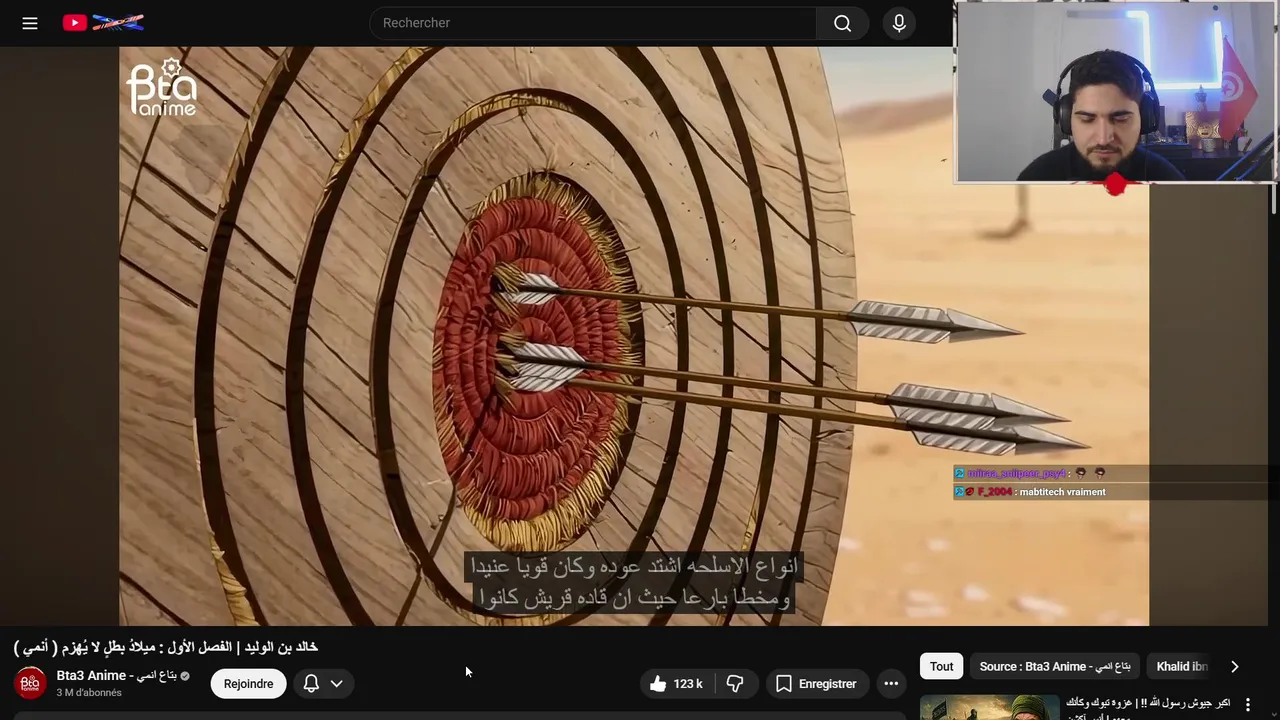Open the three-dot more actions menu
The width and height of the screenshot is (1280, 720).
click(x=891, y=684)
